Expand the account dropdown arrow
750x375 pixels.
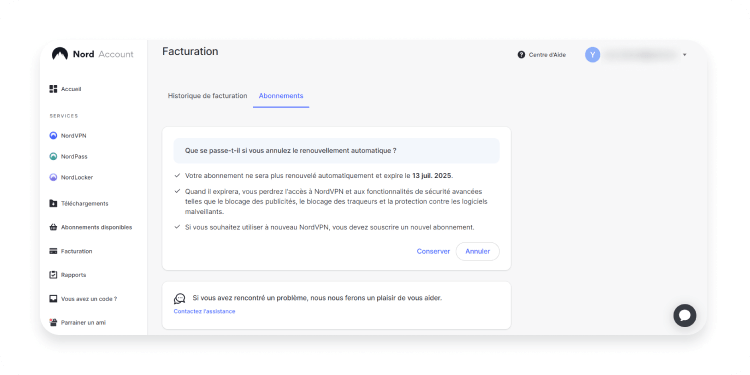point(684,55)
